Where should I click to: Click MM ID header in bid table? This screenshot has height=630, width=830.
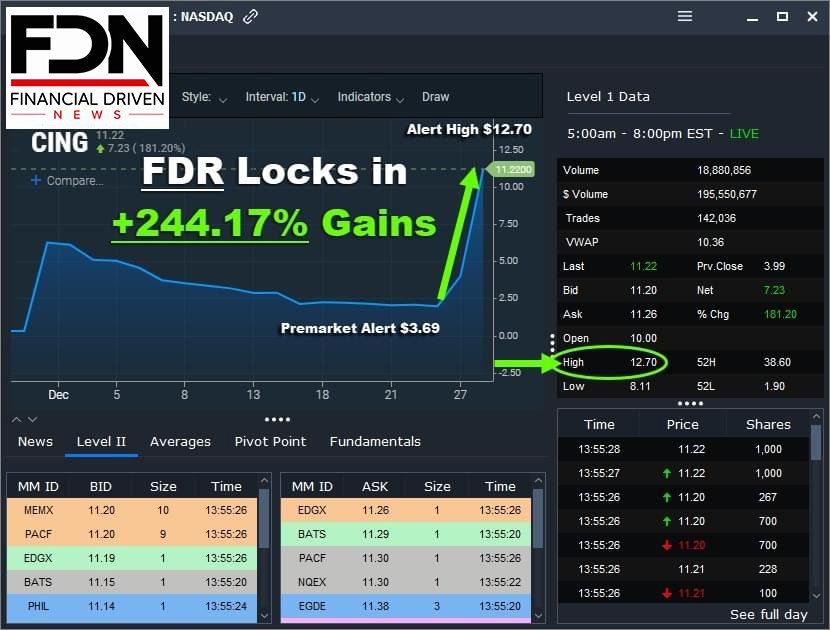[38, 487]
